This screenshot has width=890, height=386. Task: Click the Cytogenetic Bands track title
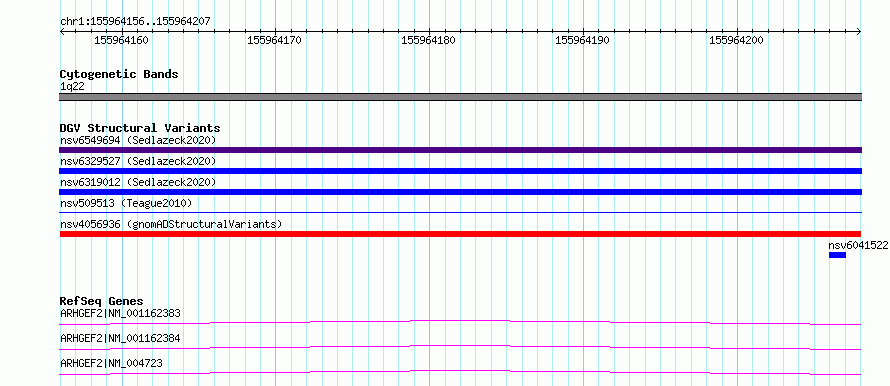(x=119, y=74)
